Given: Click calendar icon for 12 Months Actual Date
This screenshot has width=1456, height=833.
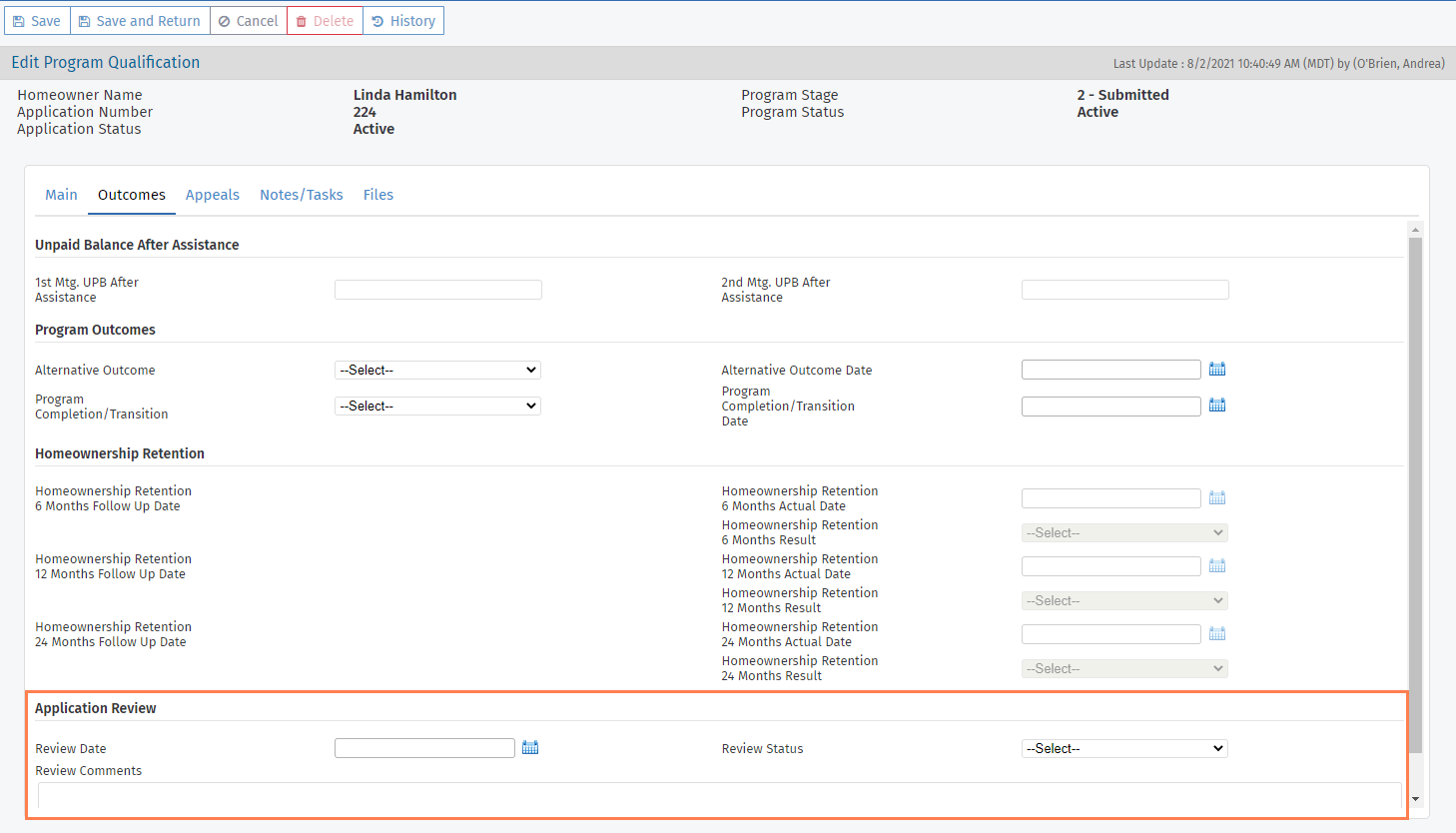Looking at the screenshot, I should pos(1216,566).
